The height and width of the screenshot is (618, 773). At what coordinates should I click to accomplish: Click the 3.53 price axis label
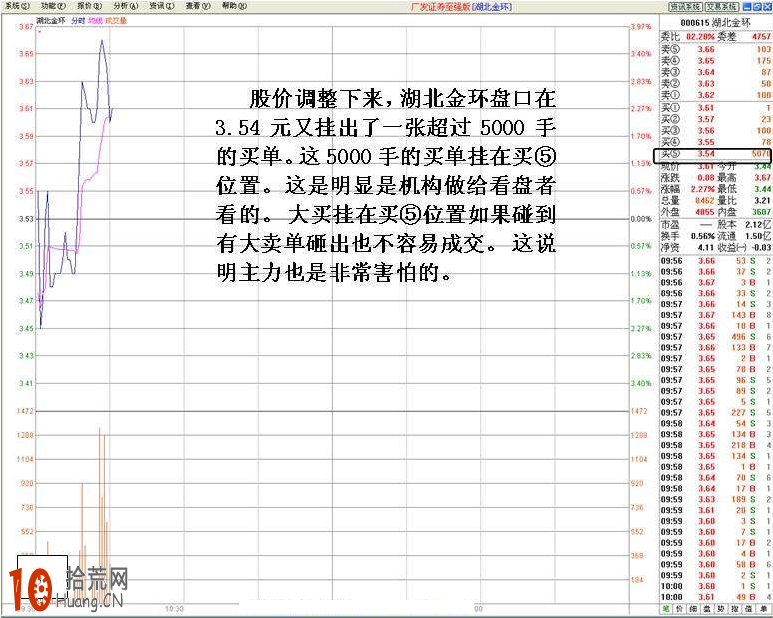click(26, 218)
